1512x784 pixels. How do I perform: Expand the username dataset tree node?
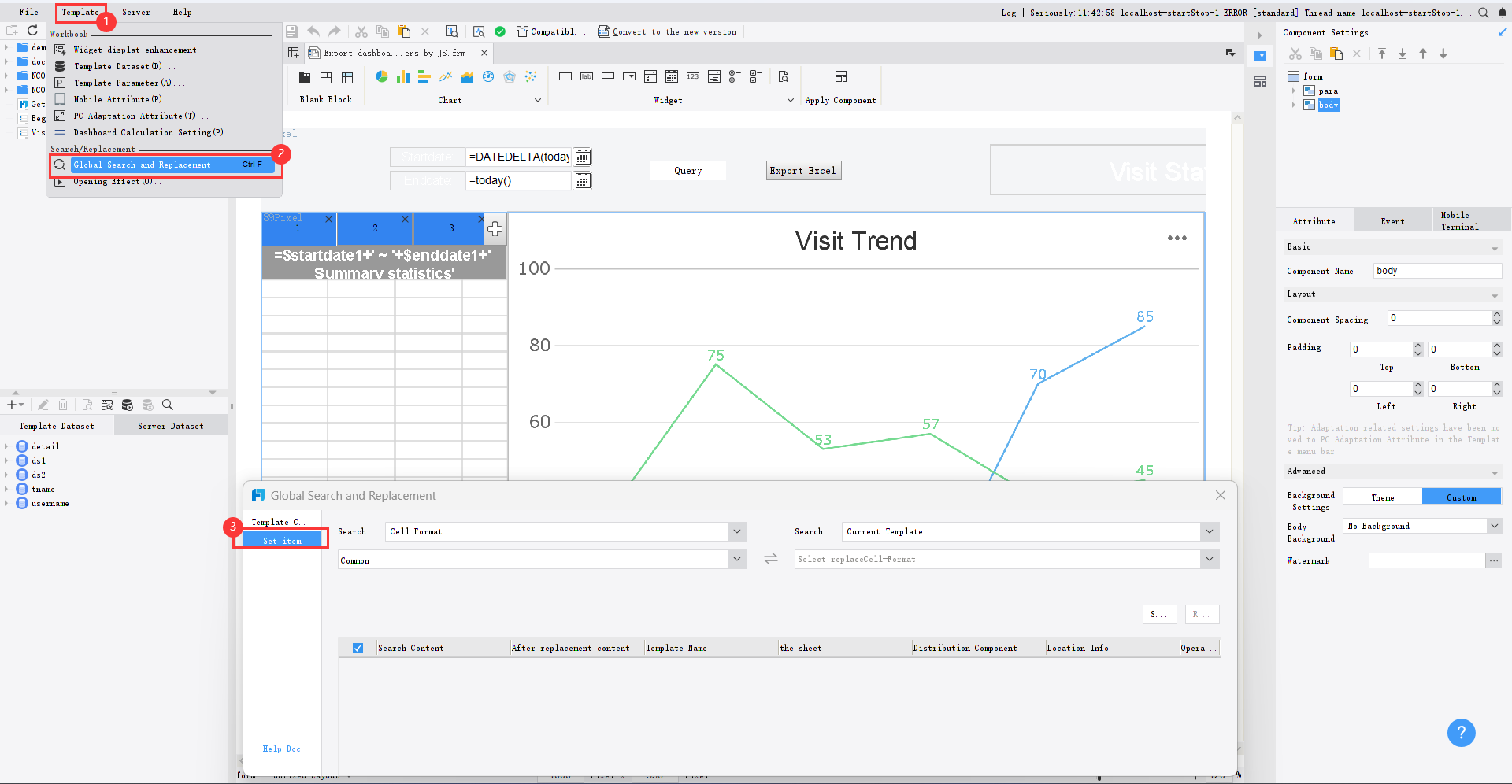6,503
